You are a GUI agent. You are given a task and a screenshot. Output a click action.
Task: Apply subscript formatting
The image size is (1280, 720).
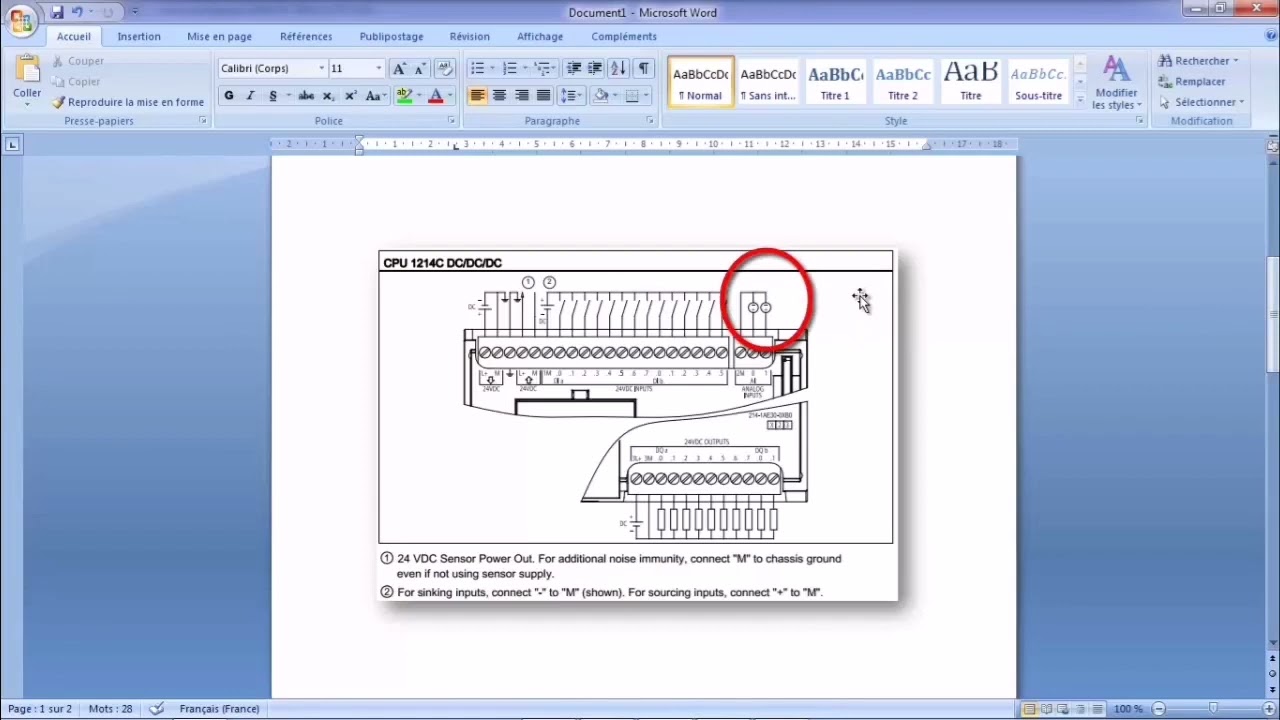(329, 95)
